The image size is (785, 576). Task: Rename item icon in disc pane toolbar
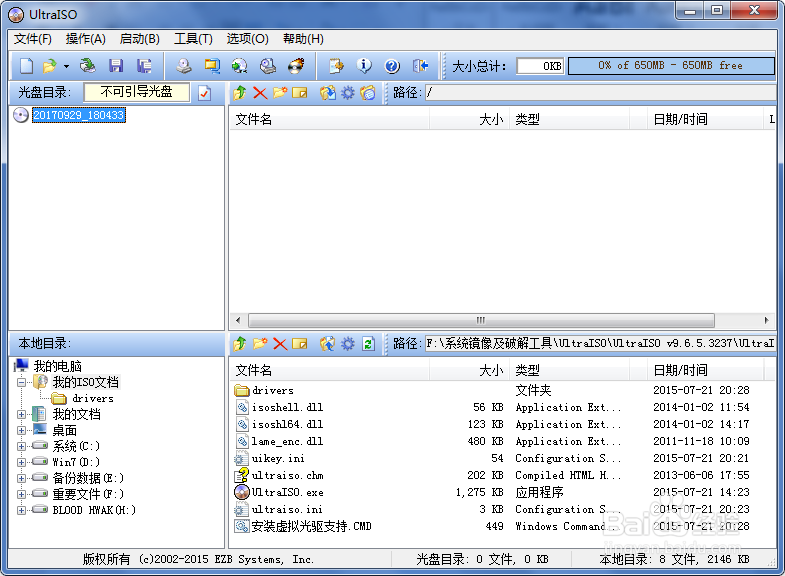[x=300, y=93]
